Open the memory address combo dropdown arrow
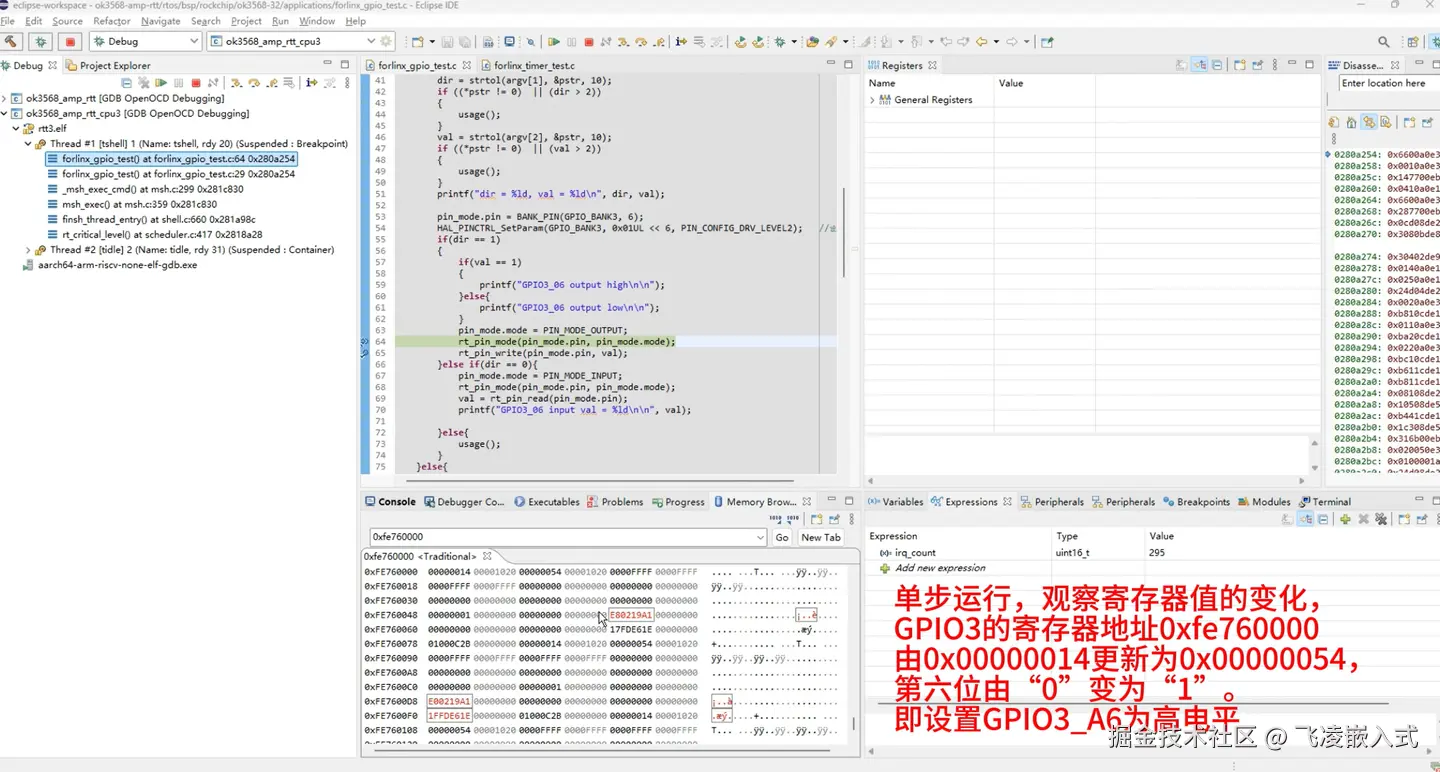Screen dimensions: 1440x772 (760, 537)
